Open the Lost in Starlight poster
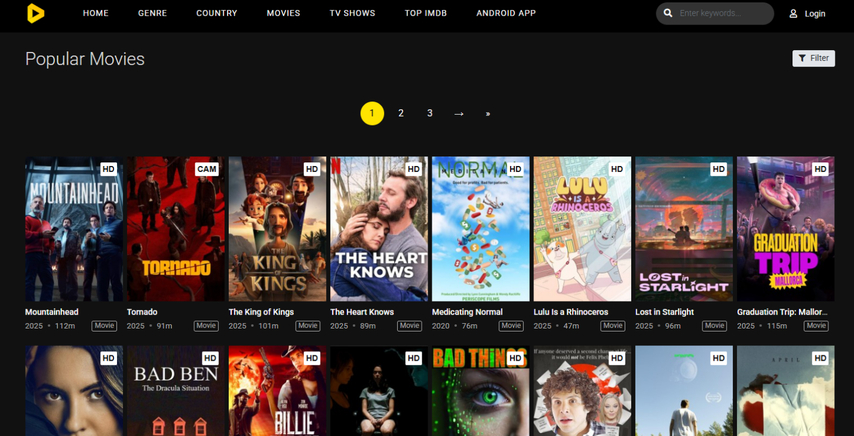Viewport: 854px width, 436px height. (x=684, y=229)
